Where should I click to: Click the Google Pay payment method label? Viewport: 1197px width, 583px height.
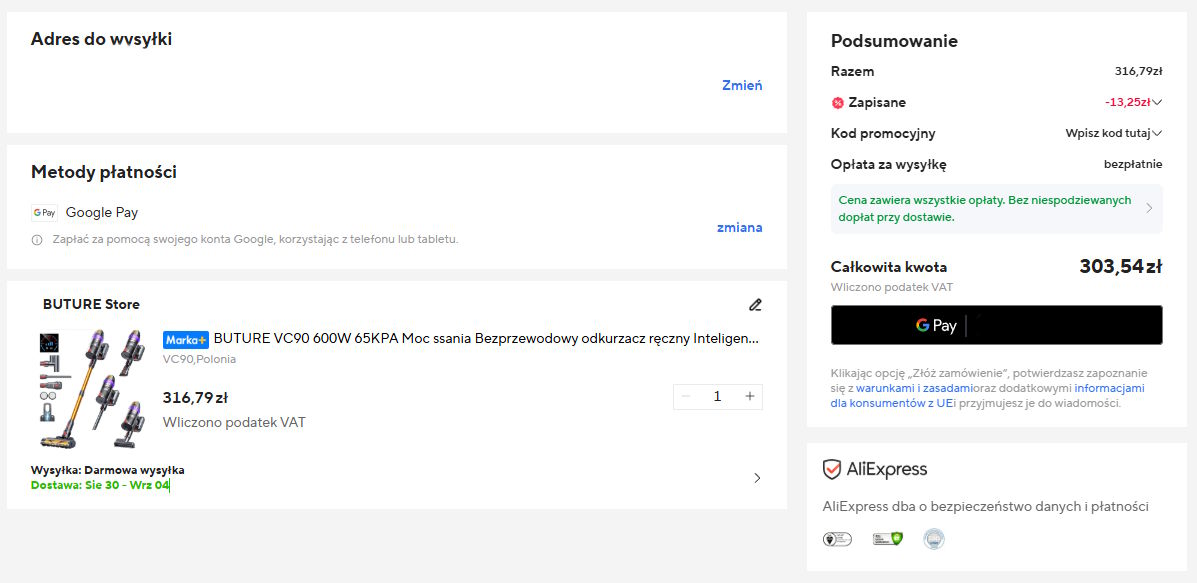(x=102, y=213)
